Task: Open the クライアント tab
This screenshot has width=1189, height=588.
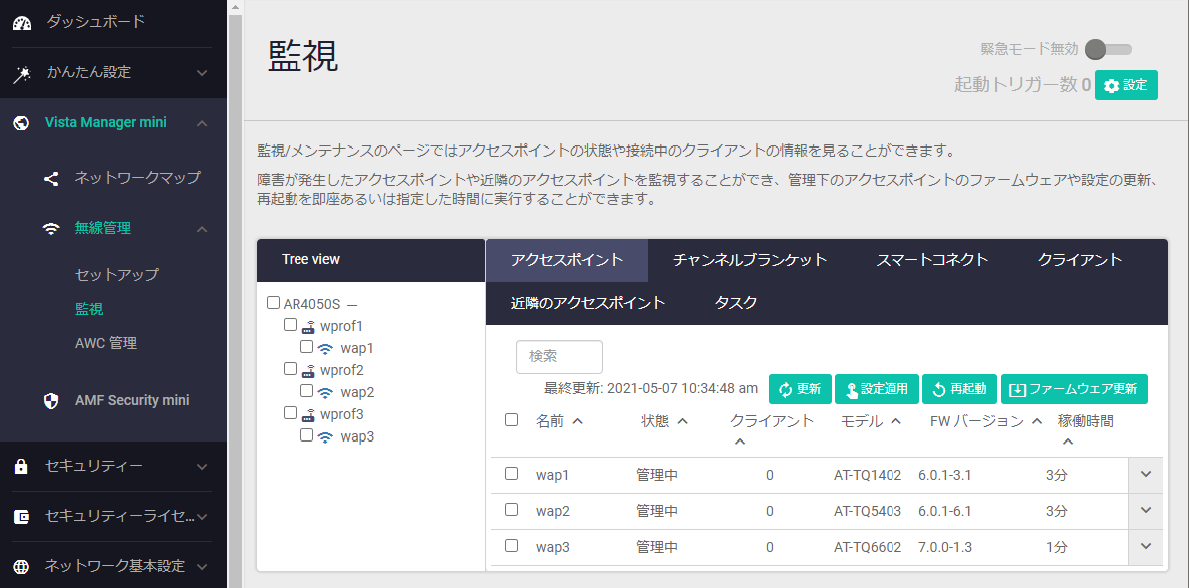Action: click(1079, 260)
